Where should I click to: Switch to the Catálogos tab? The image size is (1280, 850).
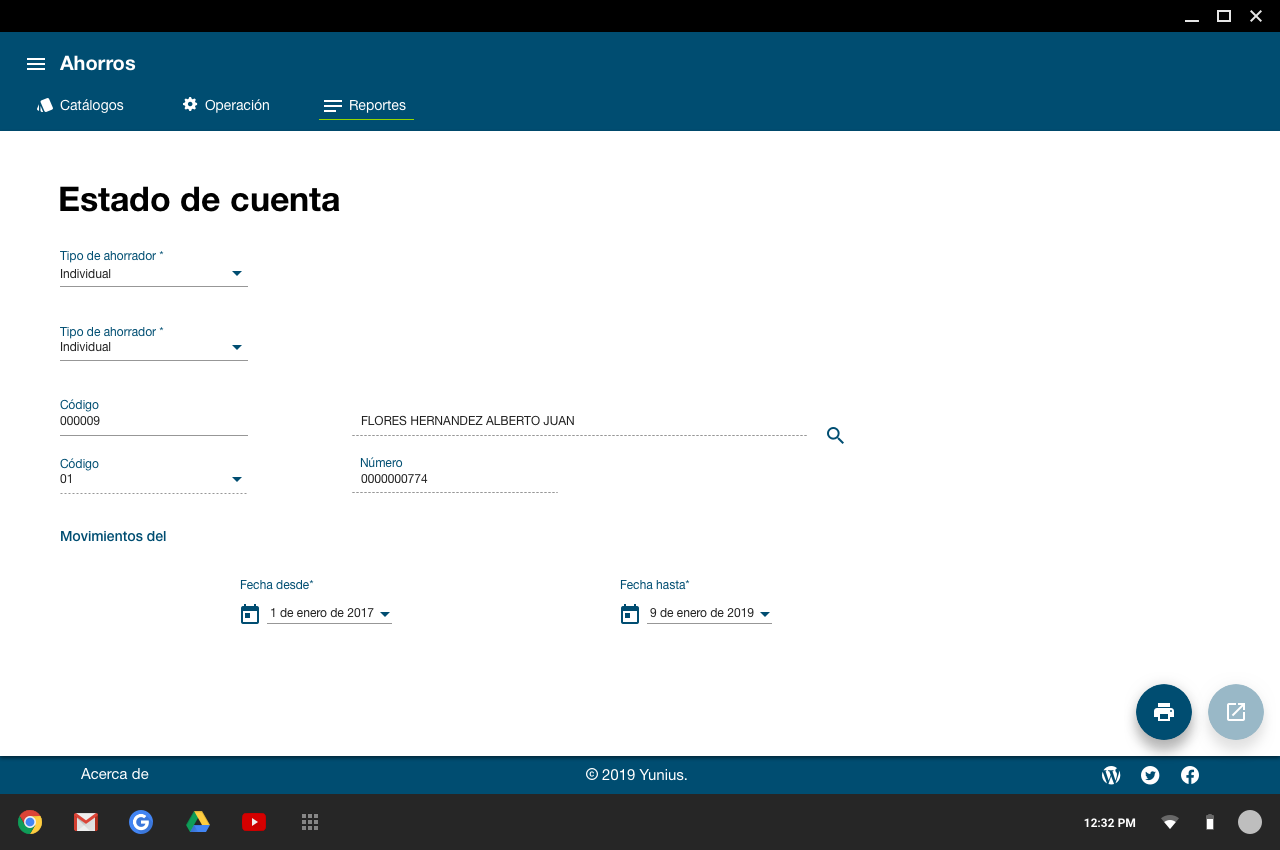click(x=81, y=105)
